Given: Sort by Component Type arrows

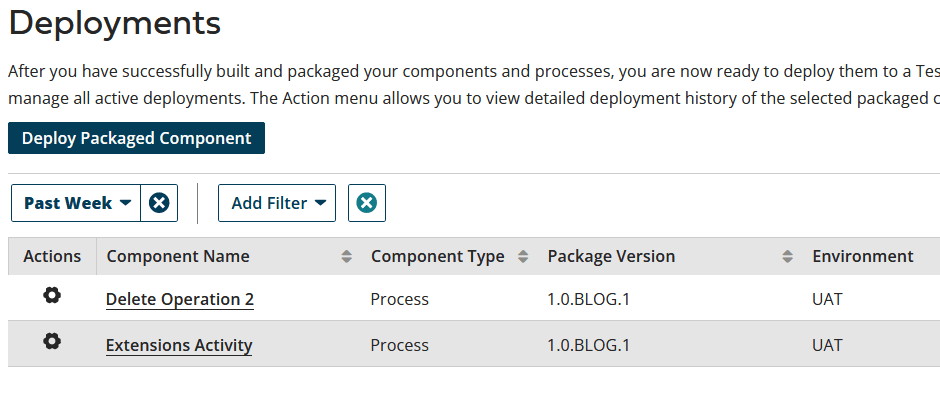Looking at the screenshot, I should click(523, 257).
